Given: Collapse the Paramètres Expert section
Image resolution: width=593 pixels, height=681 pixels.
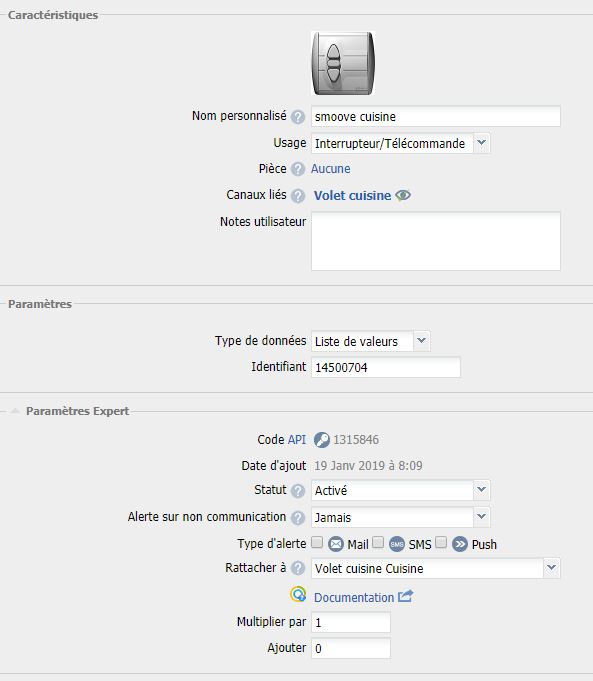Looking at the screenshot, I should (15, 411).
